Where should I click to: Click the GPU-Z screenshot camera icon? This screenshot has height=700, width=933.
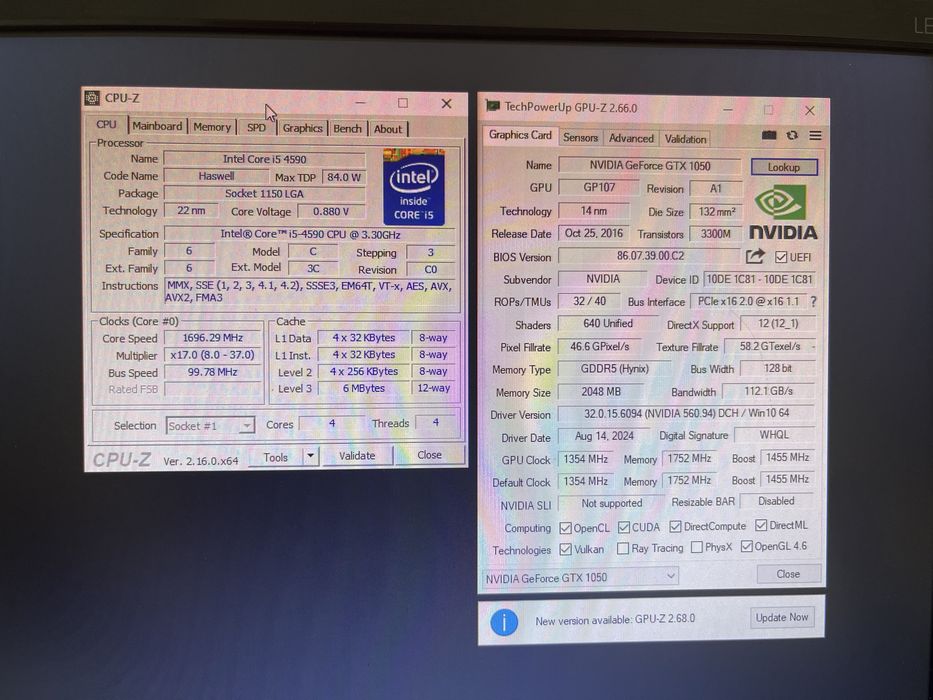(769, 136)
